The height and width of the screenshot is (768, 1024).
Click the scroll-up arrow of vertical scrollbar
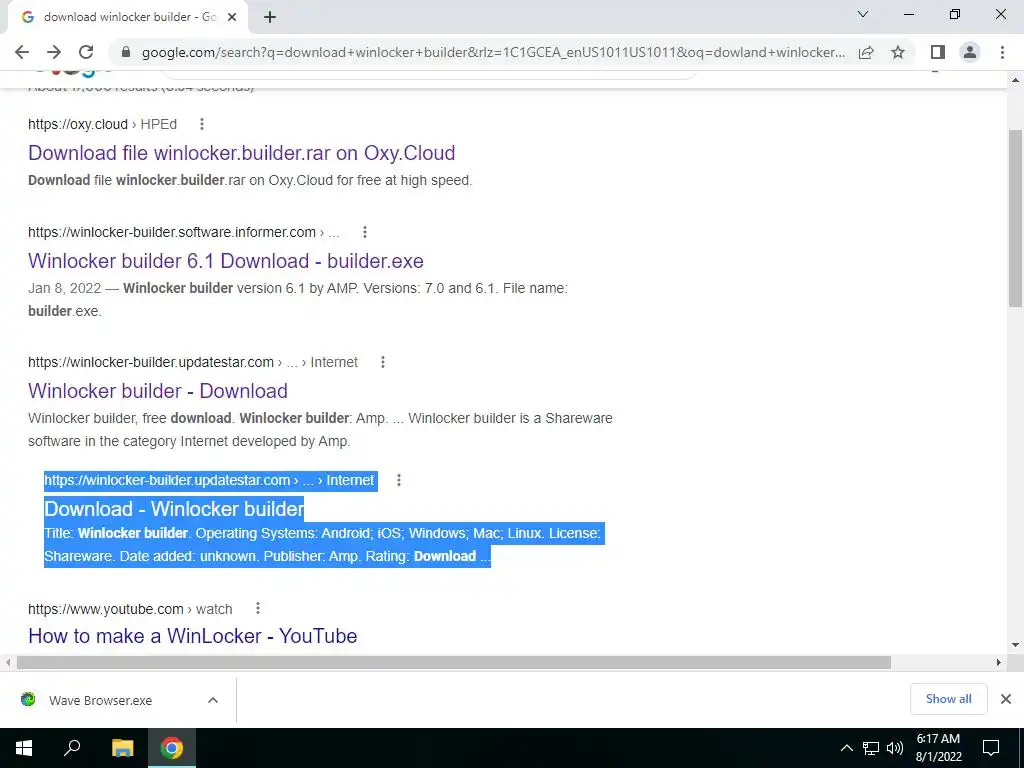[1016, 80]
